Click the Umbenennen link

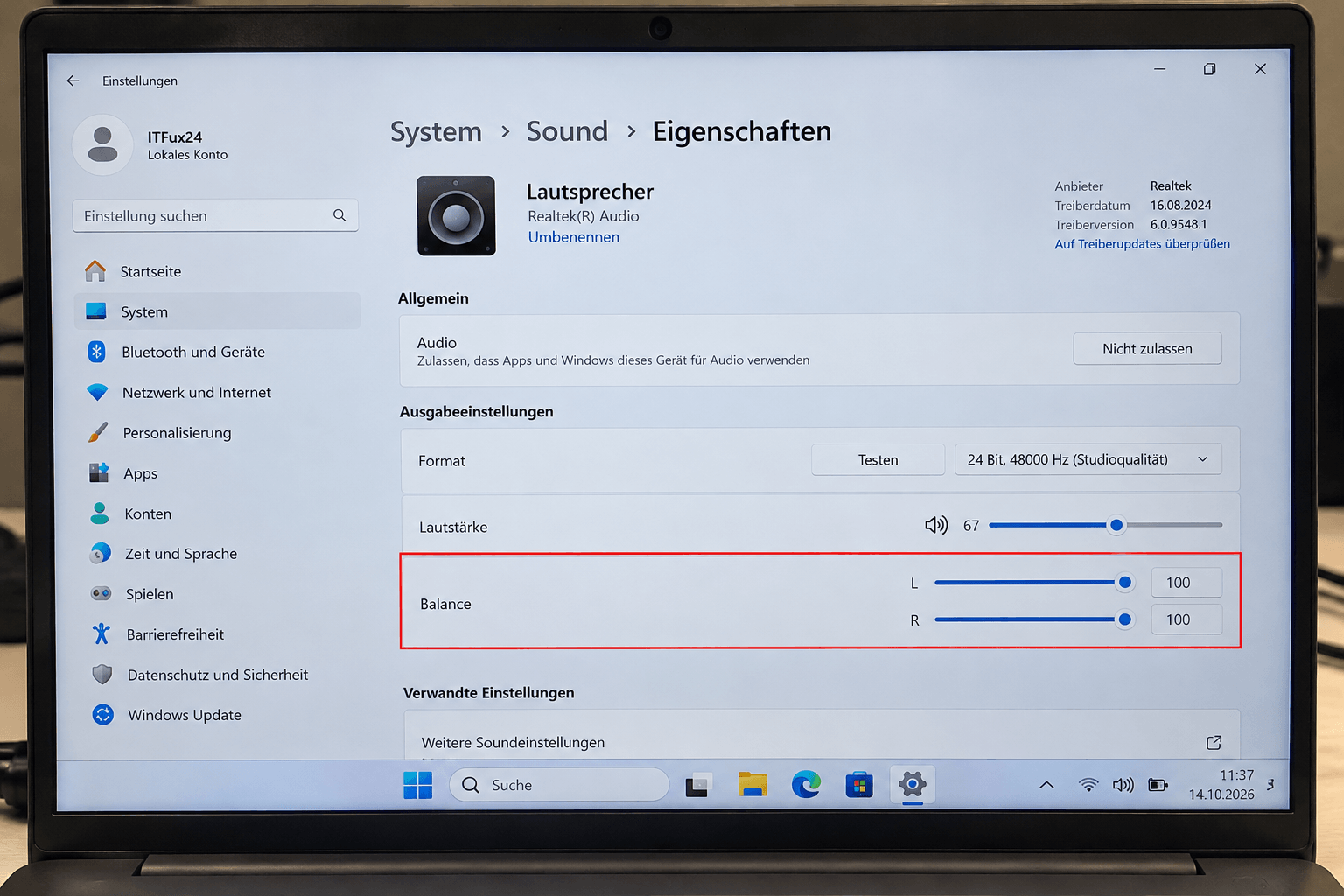(x=573, y=237)
